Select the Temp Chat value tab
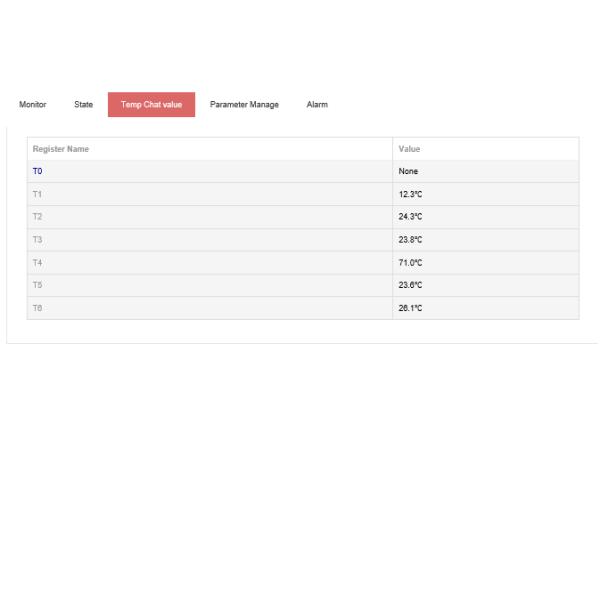The image size is (600, 600). (x=151, y=105)
